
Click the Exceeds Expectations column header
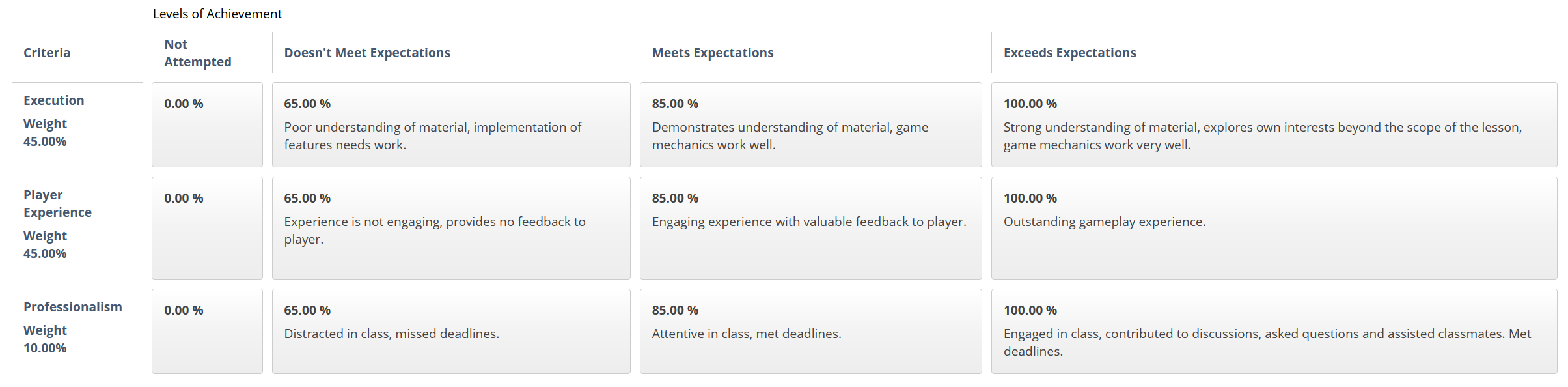point(1069,53)
